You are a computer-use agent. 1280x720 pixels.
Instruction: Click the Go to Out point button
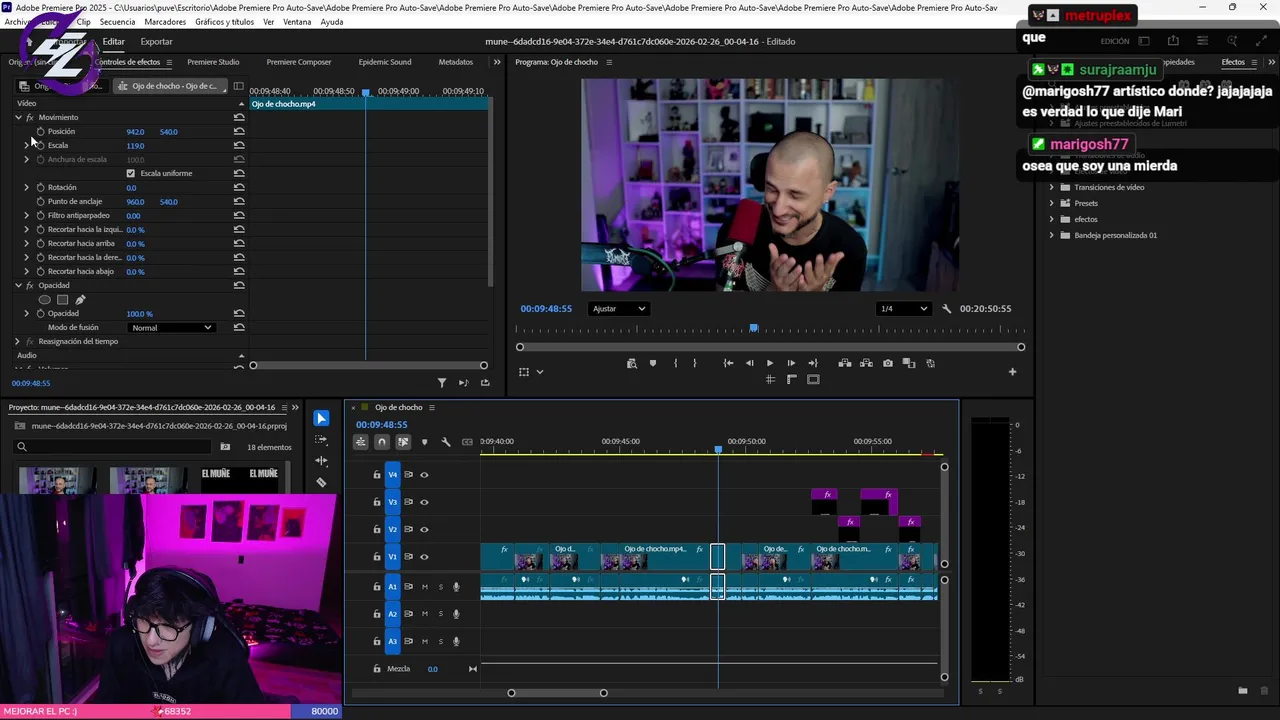tap(812, 363)
